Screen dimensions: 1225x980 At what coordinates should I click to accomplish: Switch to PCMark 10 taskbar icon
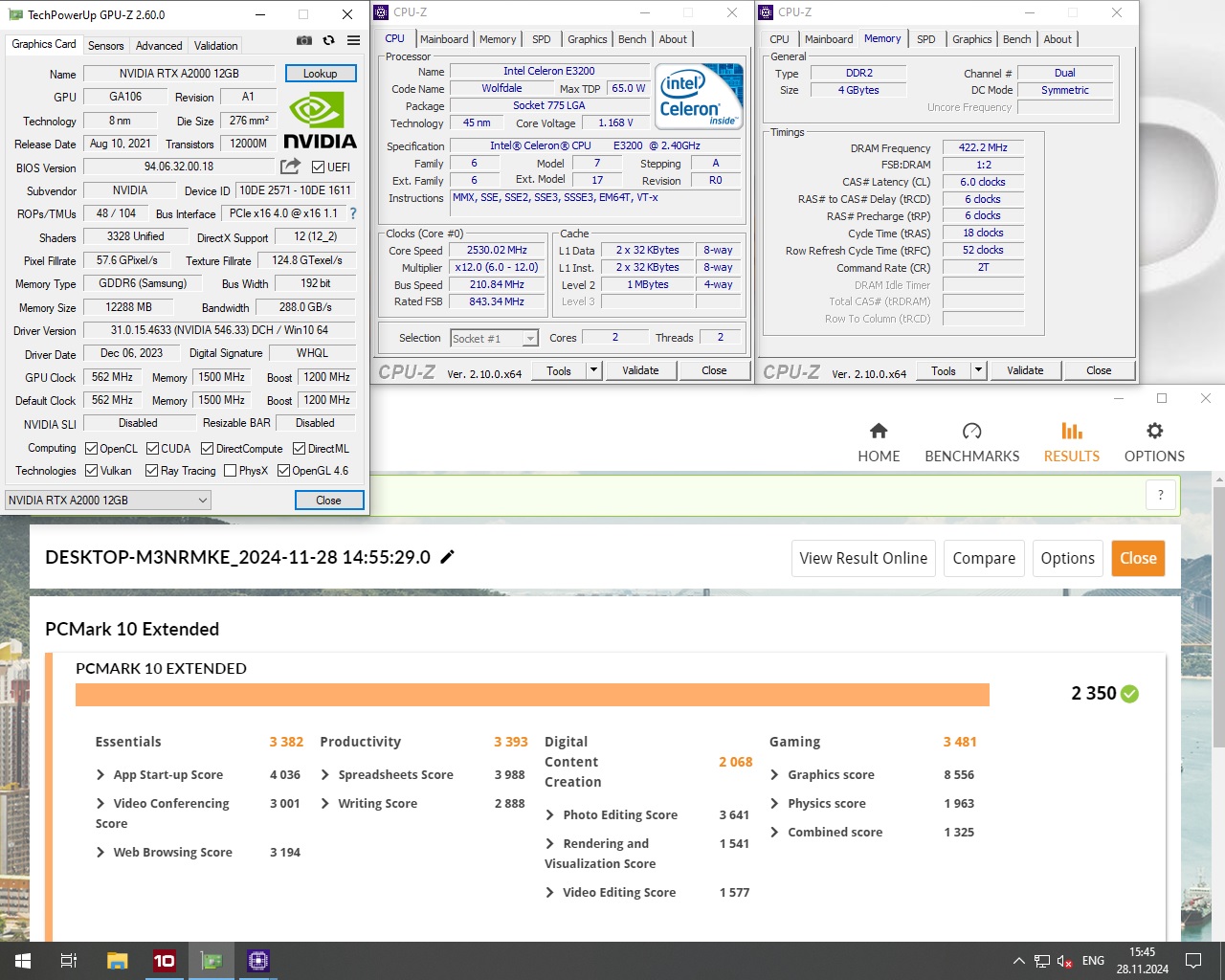(x=164, y=961)
